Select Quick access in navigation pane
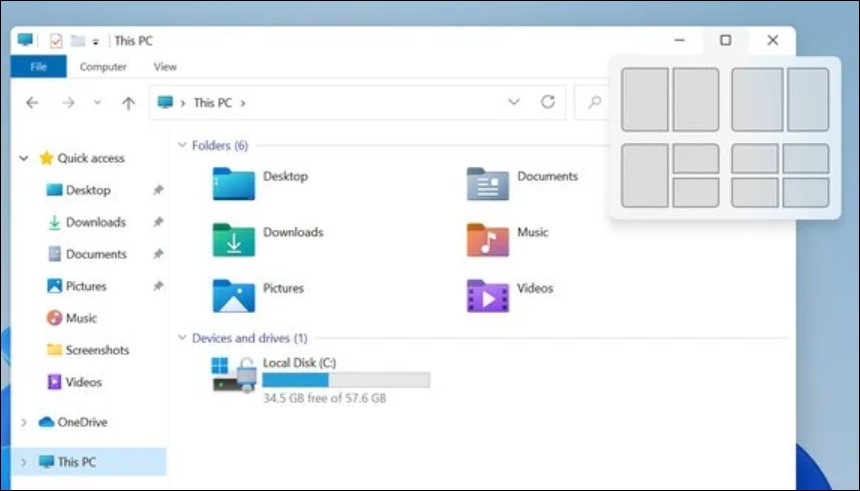860x491 pixels. tap(82, 158)
